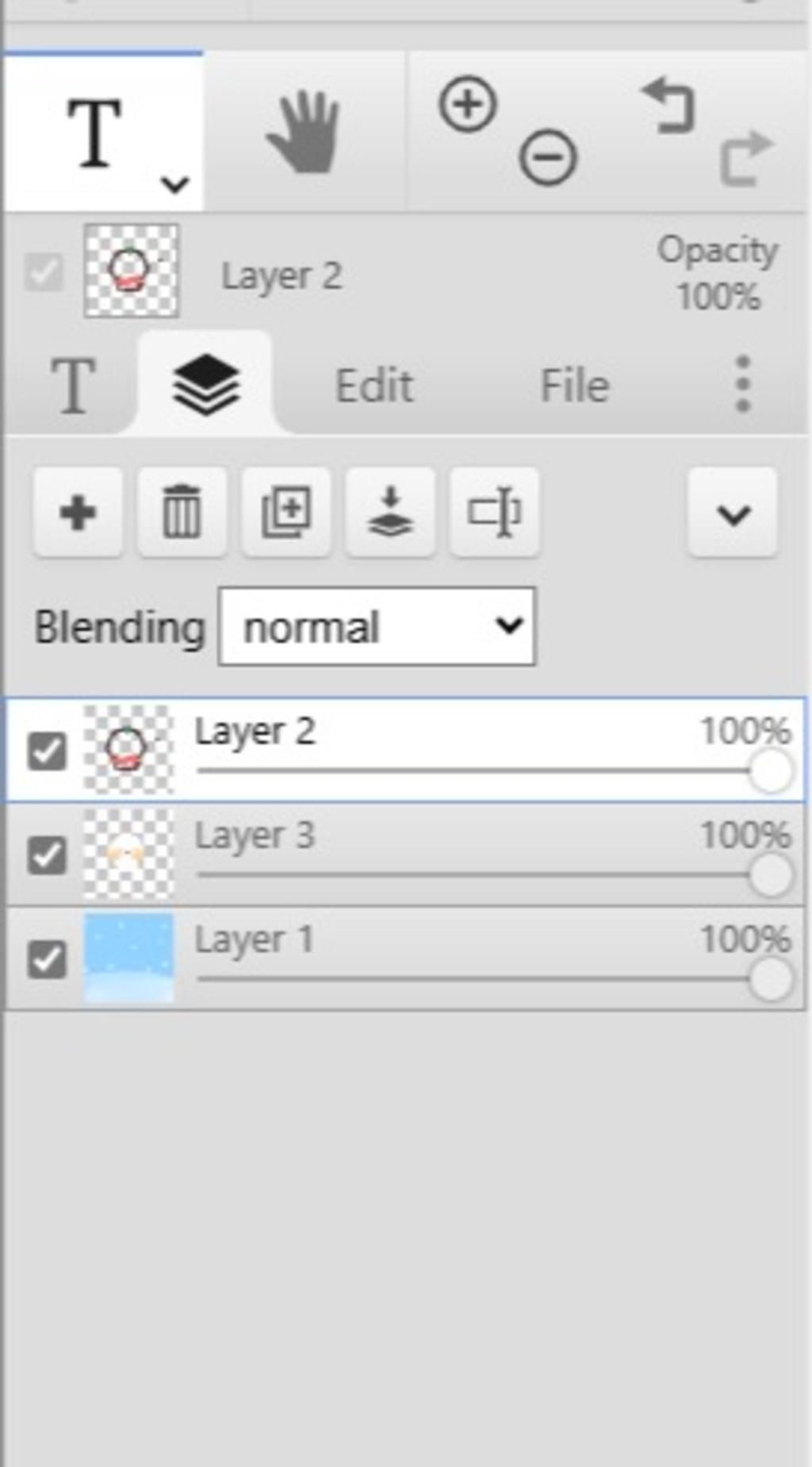Toggle Layer 3 visibility checkbox

(47, 856)
